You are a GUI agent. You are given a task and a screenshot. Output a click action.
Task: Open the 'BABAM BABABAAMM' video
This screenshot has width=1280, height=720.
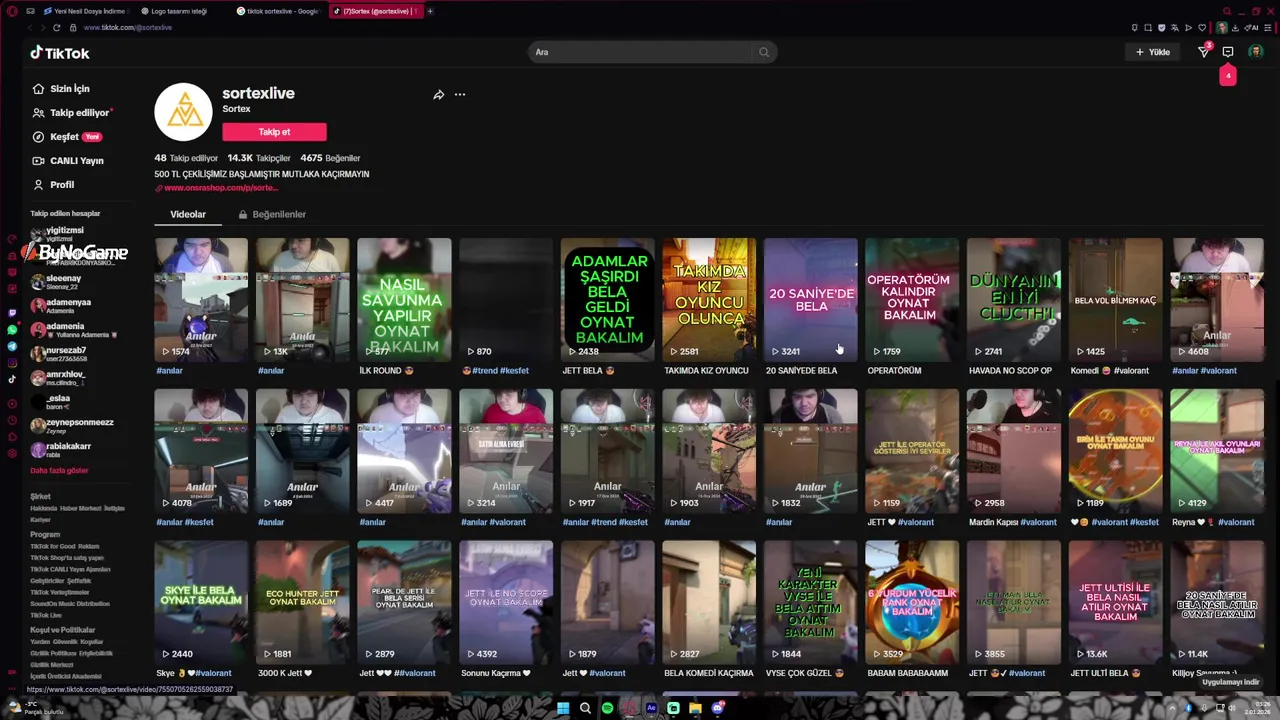912,603
